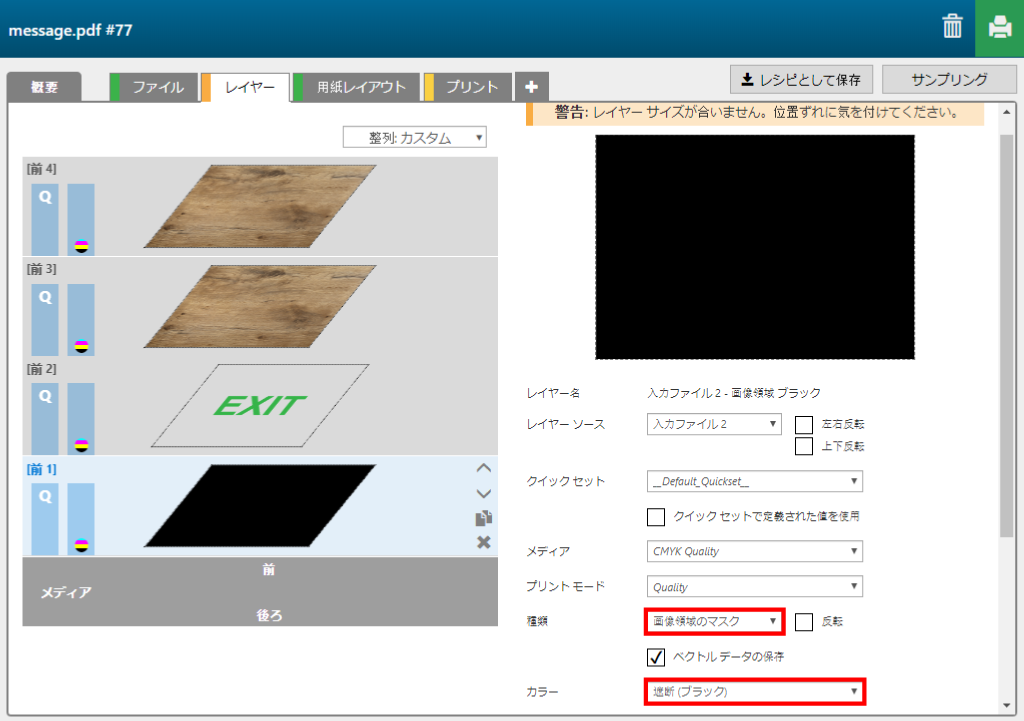Open メディア CMYK Quality dropdown
1024x721 pixels.
(754, 551)
